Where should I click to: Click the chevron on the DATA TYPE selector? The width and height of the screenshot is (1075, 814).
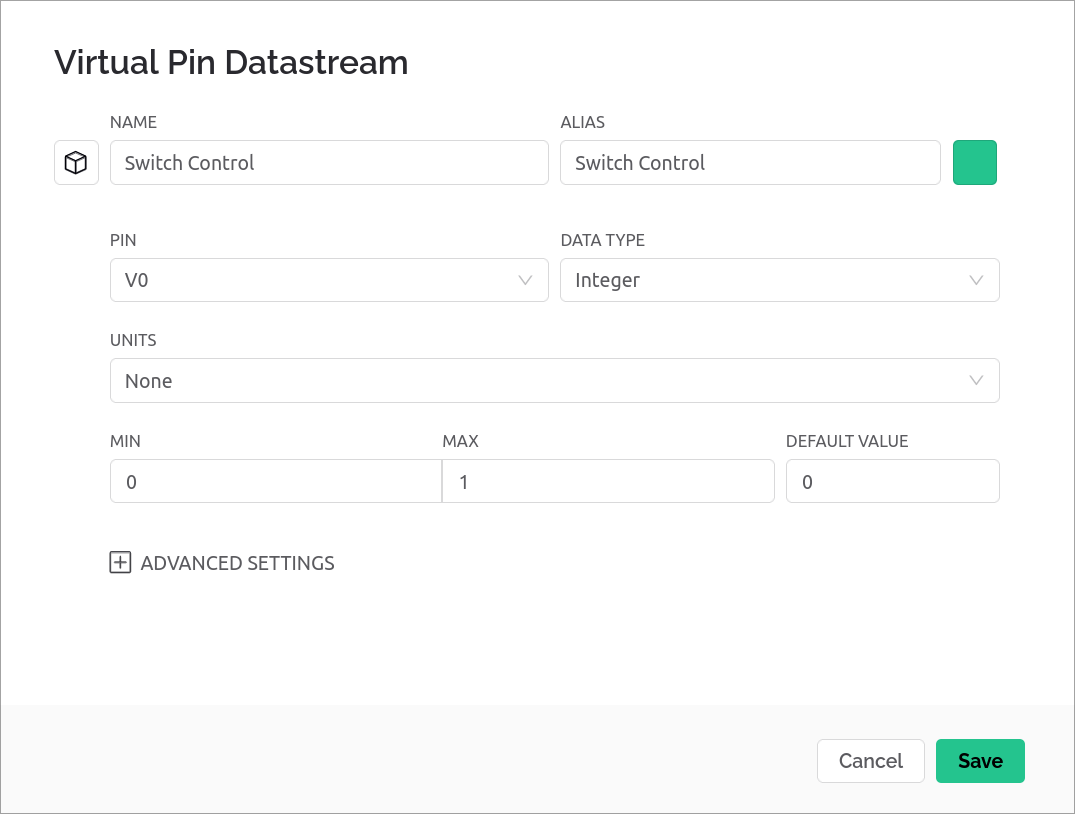[x=976, y=280]
